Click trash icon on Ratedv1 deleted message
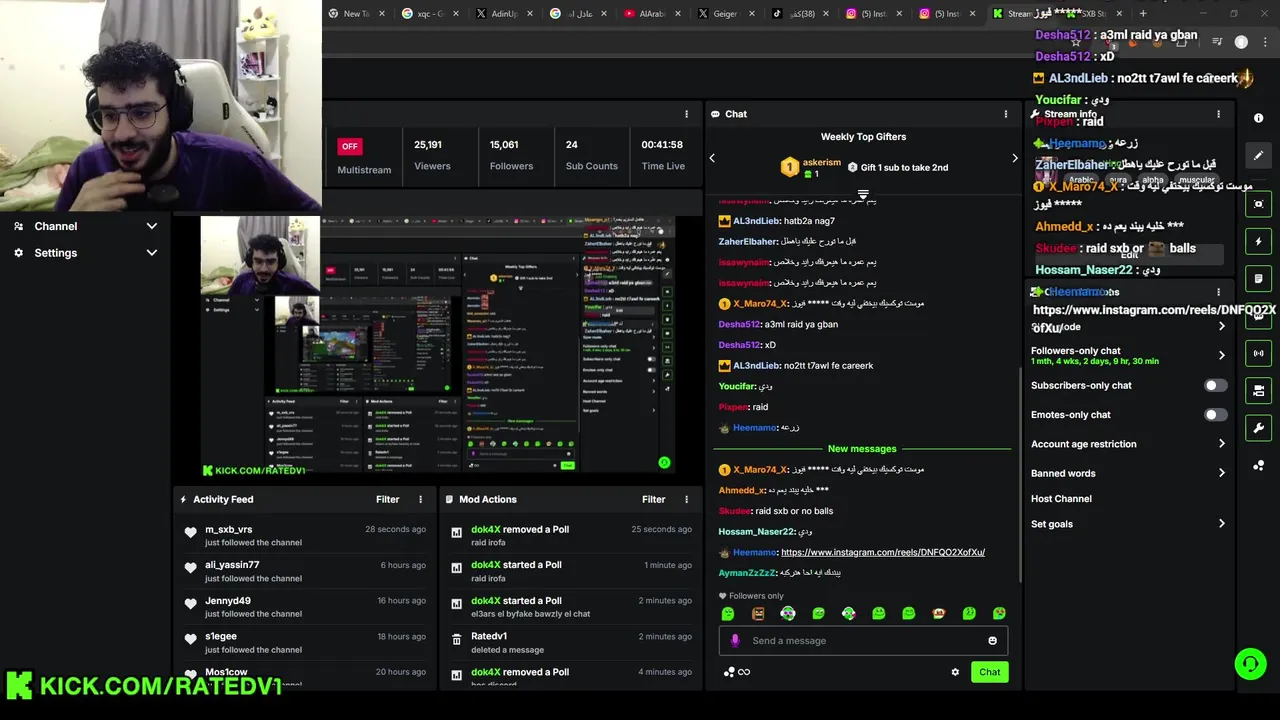The image size is (1280, 720). click(x=456, y=638)
